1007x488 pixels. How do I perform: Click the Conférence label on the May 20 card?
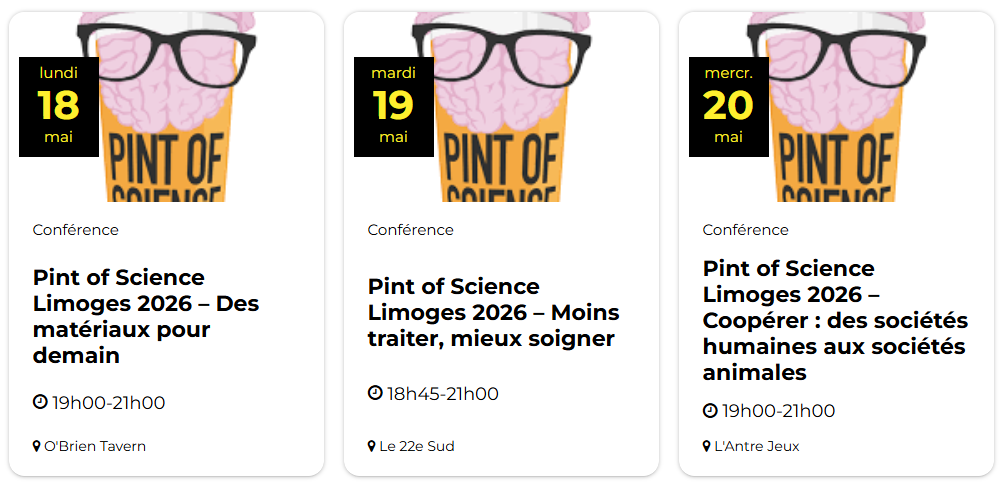pos(745,230)
